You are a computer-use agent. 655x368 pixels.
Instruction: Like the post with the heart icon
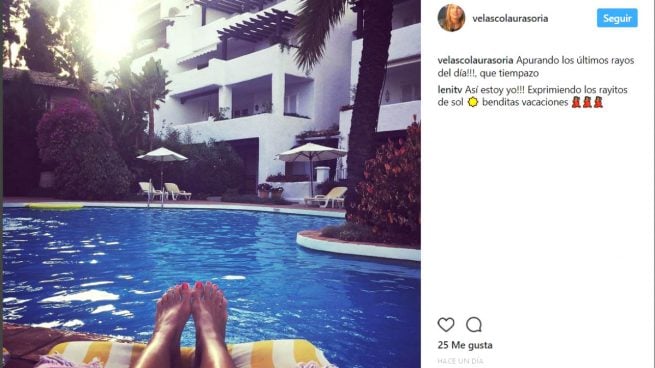click(x=446, y=325)
